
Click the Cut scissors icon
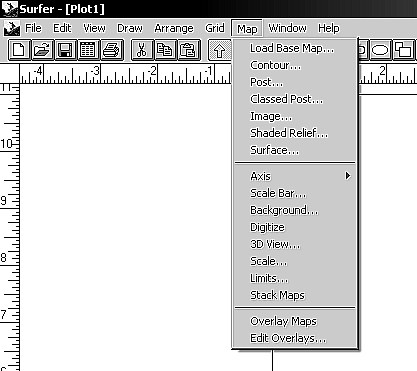[x=142, y=50]
